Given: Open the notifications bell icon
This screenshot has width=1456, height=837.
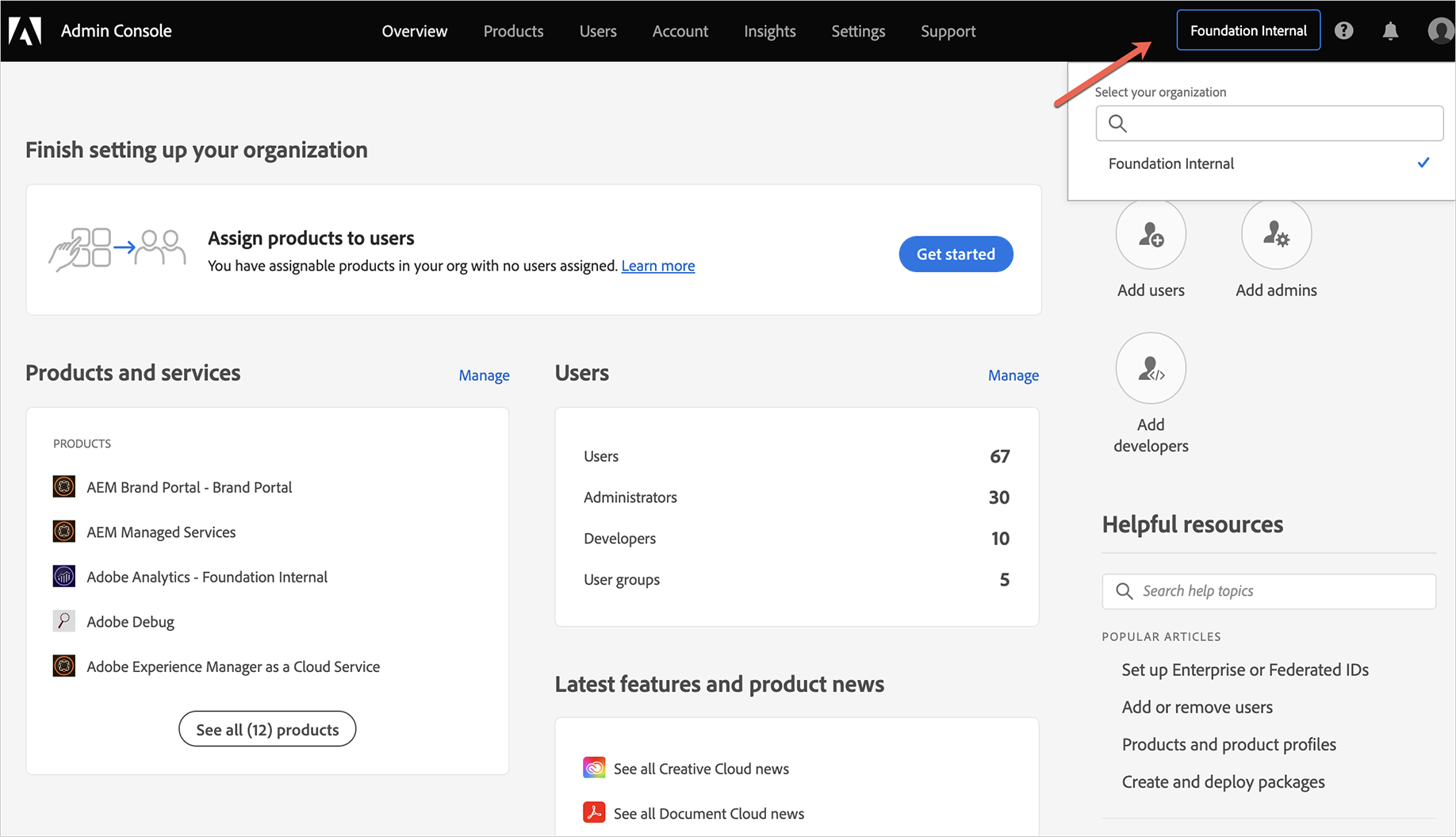Looking at the screenshot, I should pyautogui.click(x=1390, y=31).
